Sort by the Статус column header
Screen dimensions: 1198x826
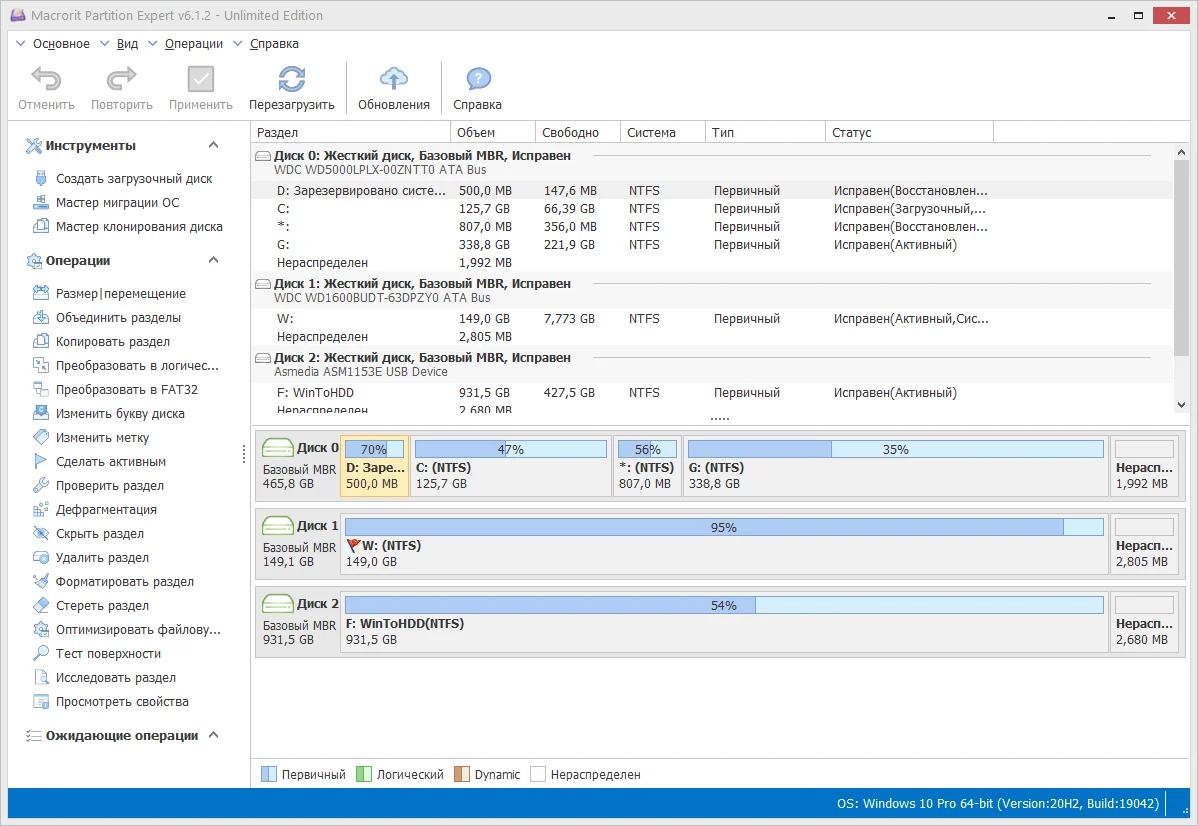pos(910,132)
